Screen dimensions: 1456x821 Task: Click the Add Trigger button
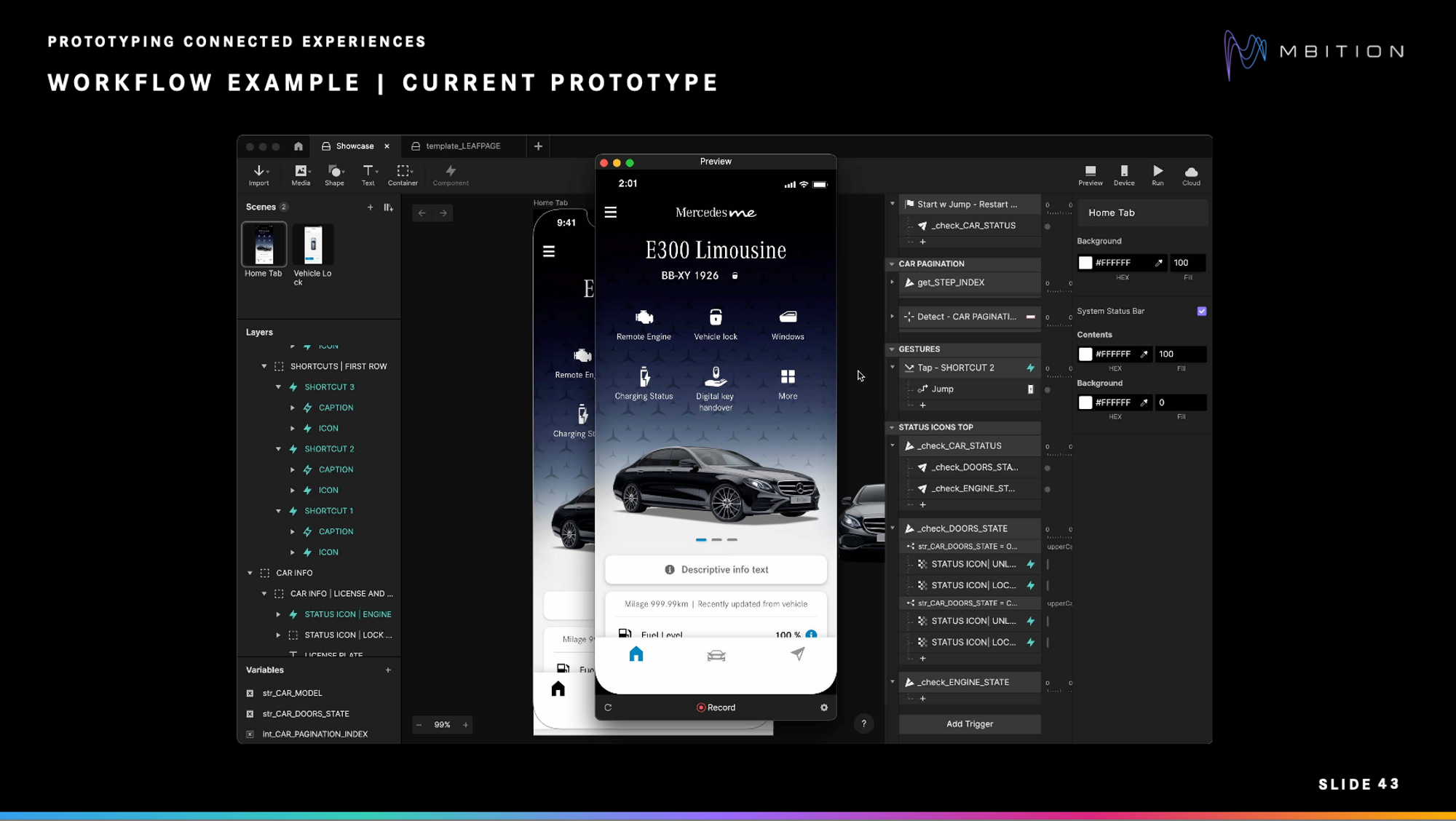(x=968, y=723)
